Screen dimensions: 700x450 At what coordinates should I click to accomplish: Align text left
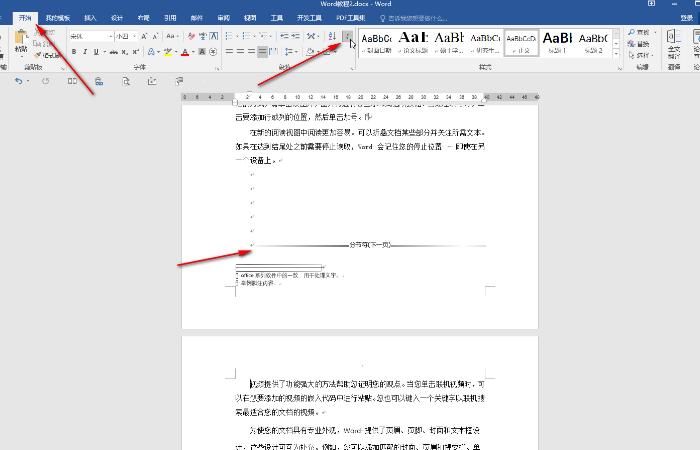pyautogui.click(x=229, y=52)
